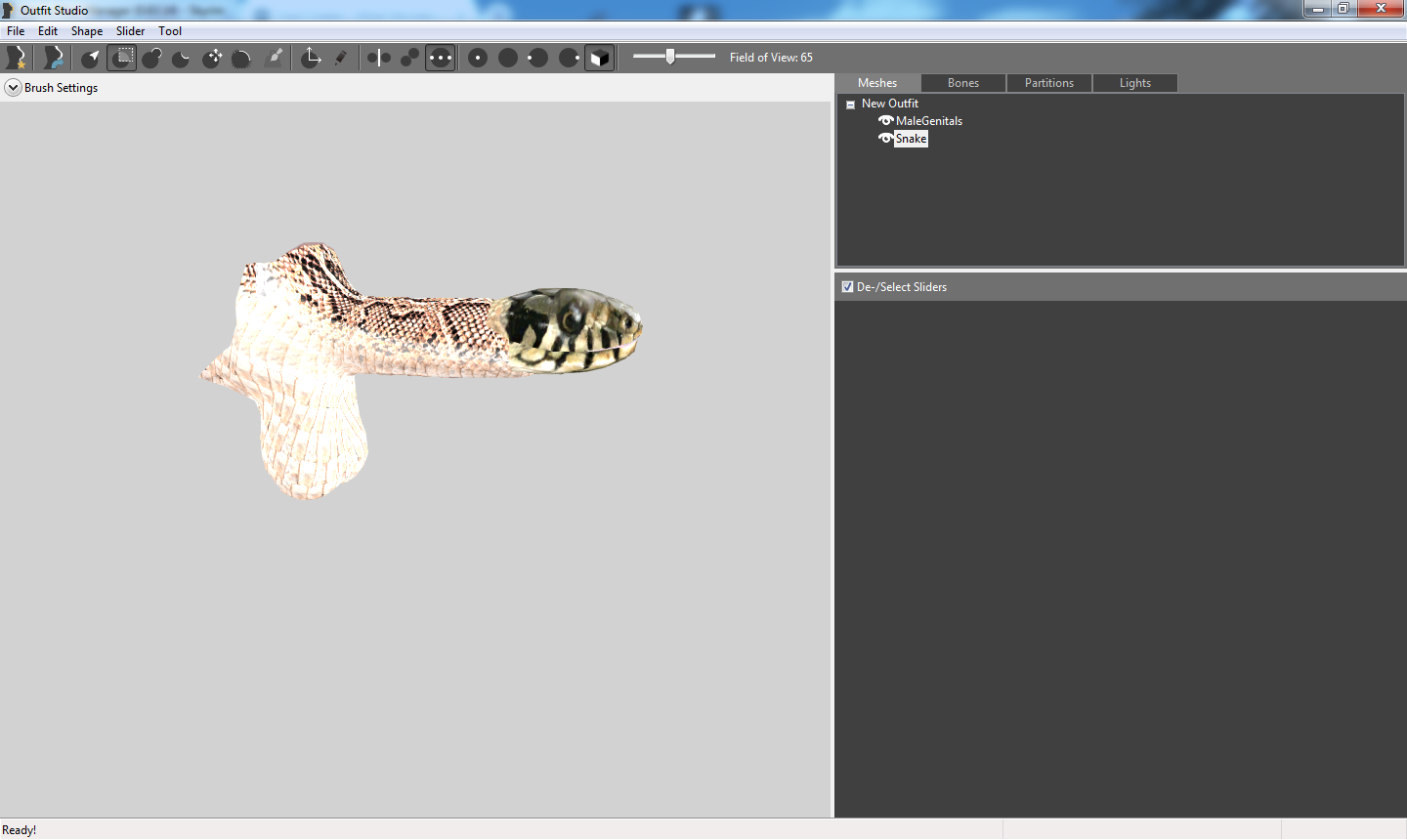Switch to the Meshes tab
Viewport: 1407px width, 840px height.
(x=877, y=83)
